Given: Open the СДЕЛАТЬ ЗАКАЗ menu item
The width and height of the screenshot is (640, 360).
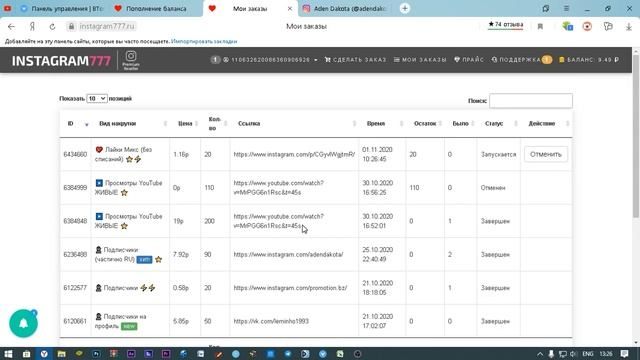Looking at the screenshot, I should pyautogui.click(x=356, y=60).
